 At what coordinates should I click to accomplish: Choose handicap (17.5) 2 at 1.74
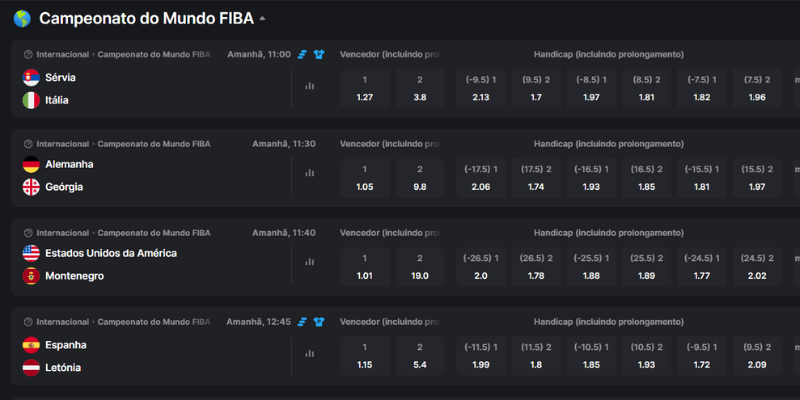click(x=535, y=177)
